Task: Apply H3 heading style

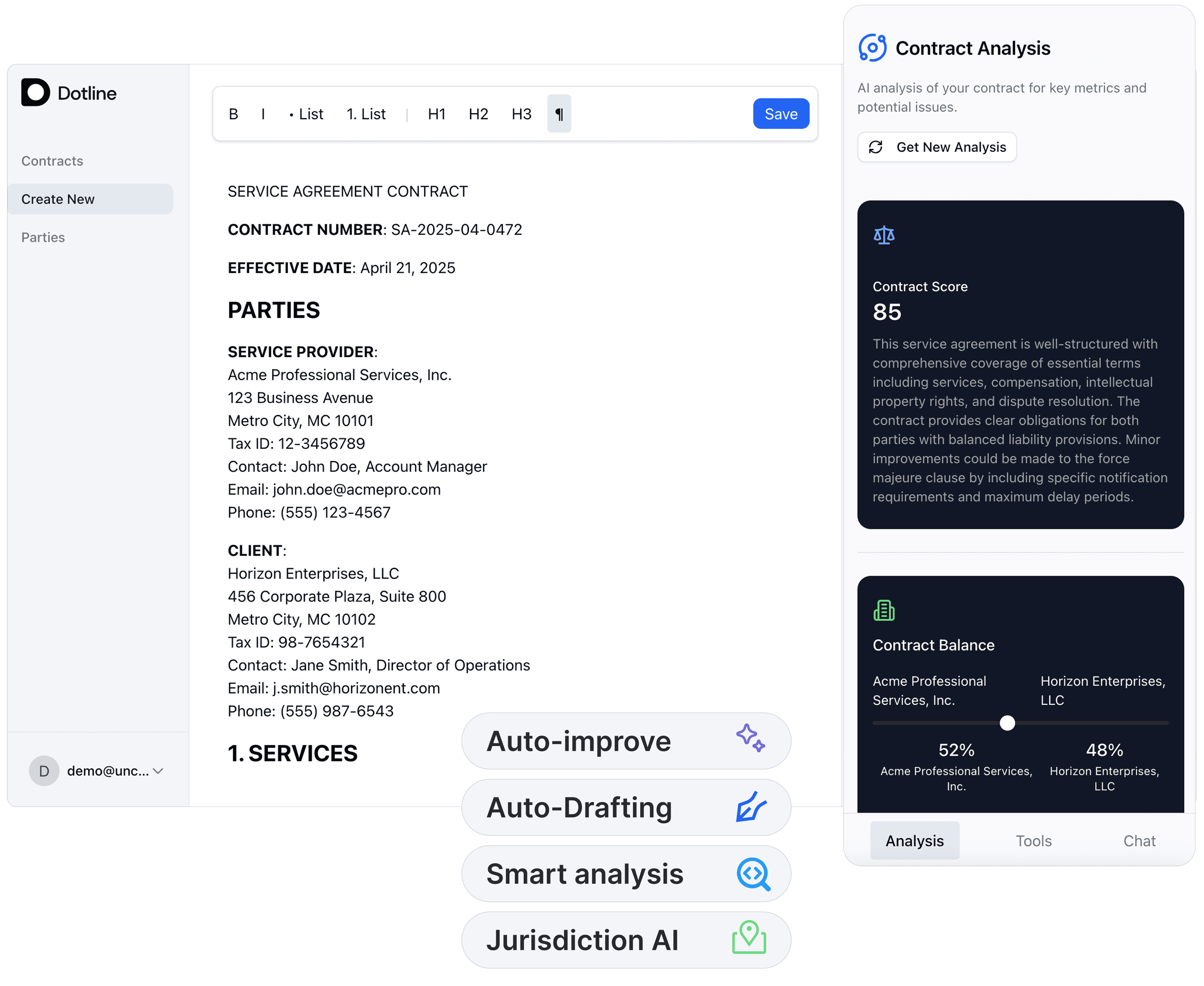Action: (522, 114)
